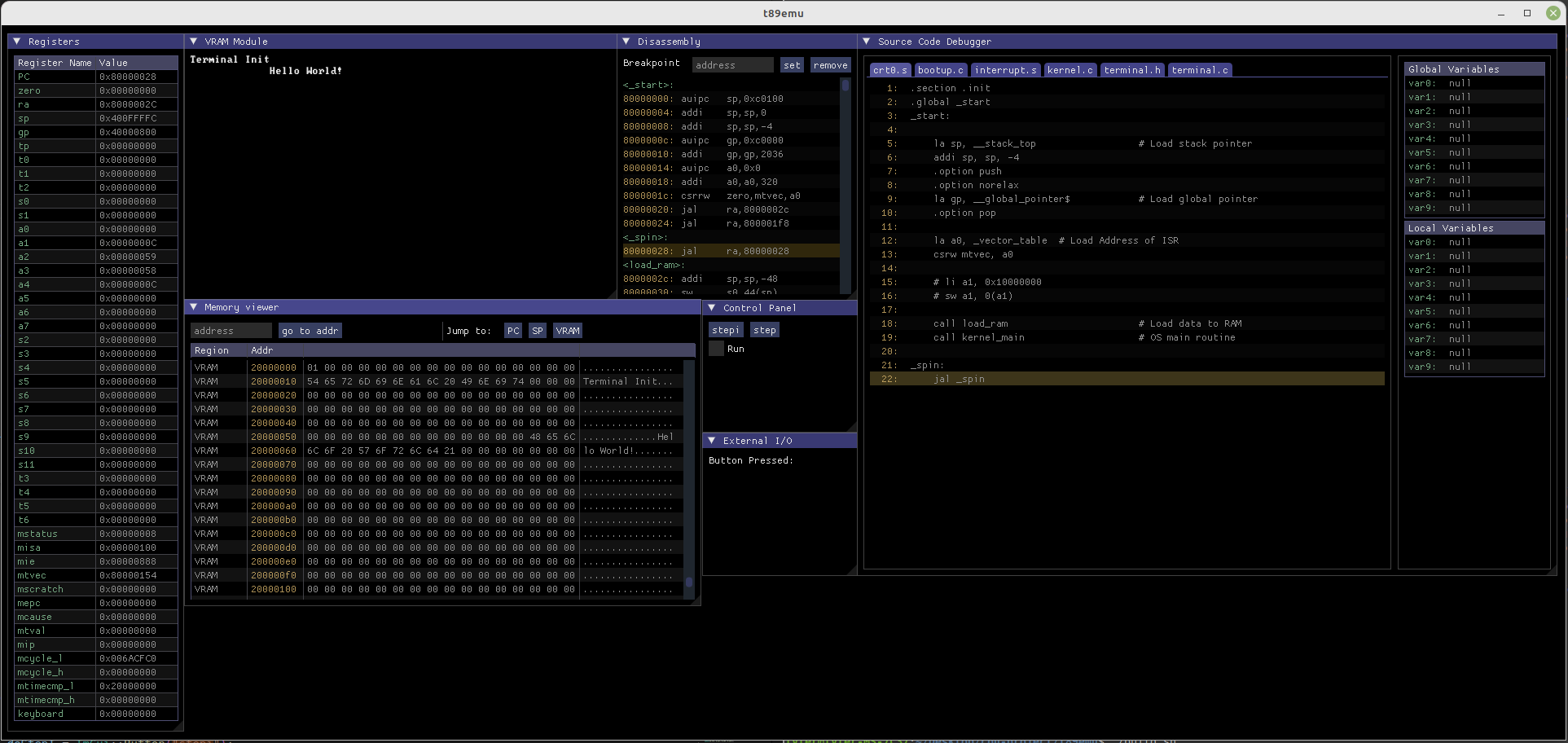Switch to the interrupt.s tab

(1005, 70)
